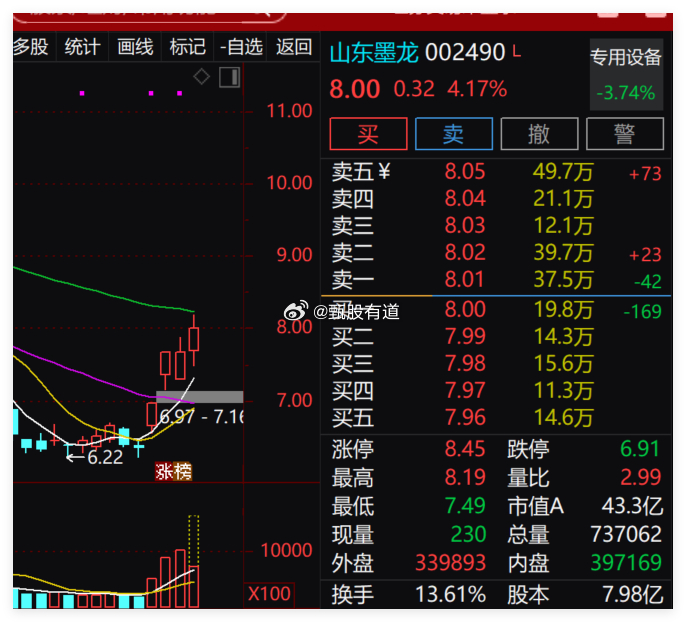Click the red 买 buy button
The height and width of the screenshot is (622, 686).
(x=368, y=134)
